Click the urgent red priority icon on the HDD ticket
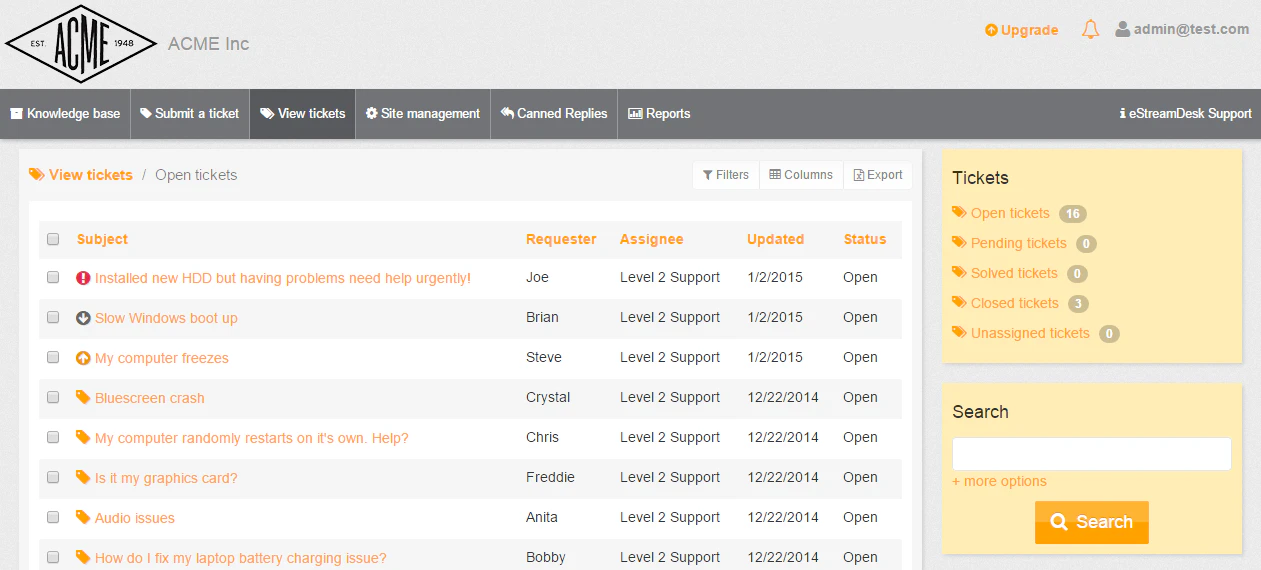 coord(83,278)
